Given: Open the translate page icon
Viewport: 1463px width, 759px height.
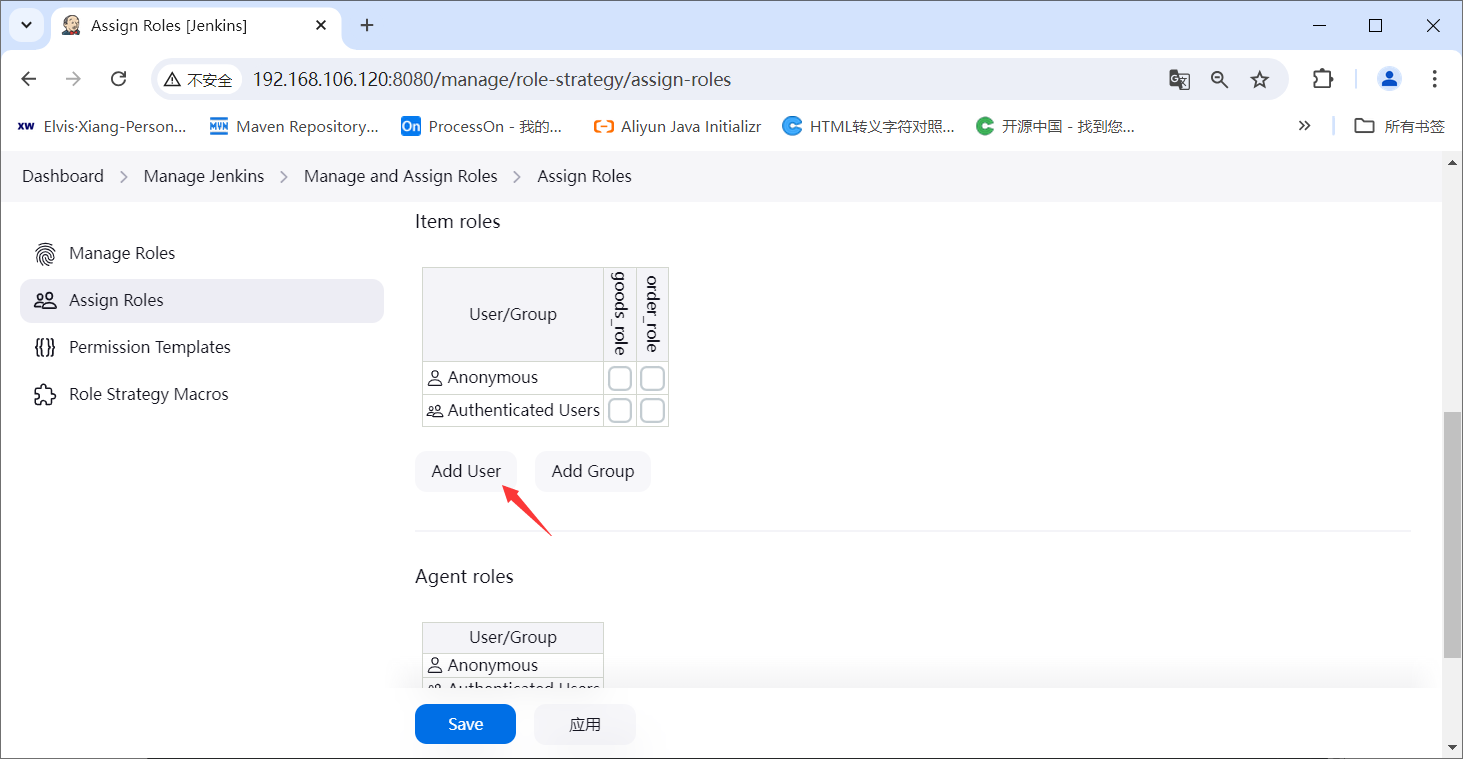Looking at the screenshot, I should coord(1179,80).
